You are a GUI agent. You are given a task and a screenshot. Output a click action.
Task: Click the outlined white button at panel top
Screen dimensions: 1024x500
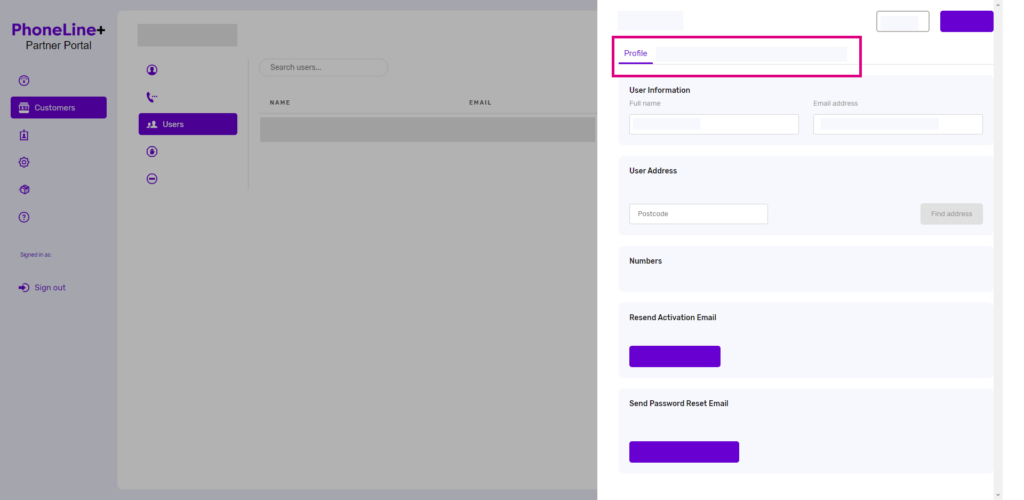(x=902, y=22)
